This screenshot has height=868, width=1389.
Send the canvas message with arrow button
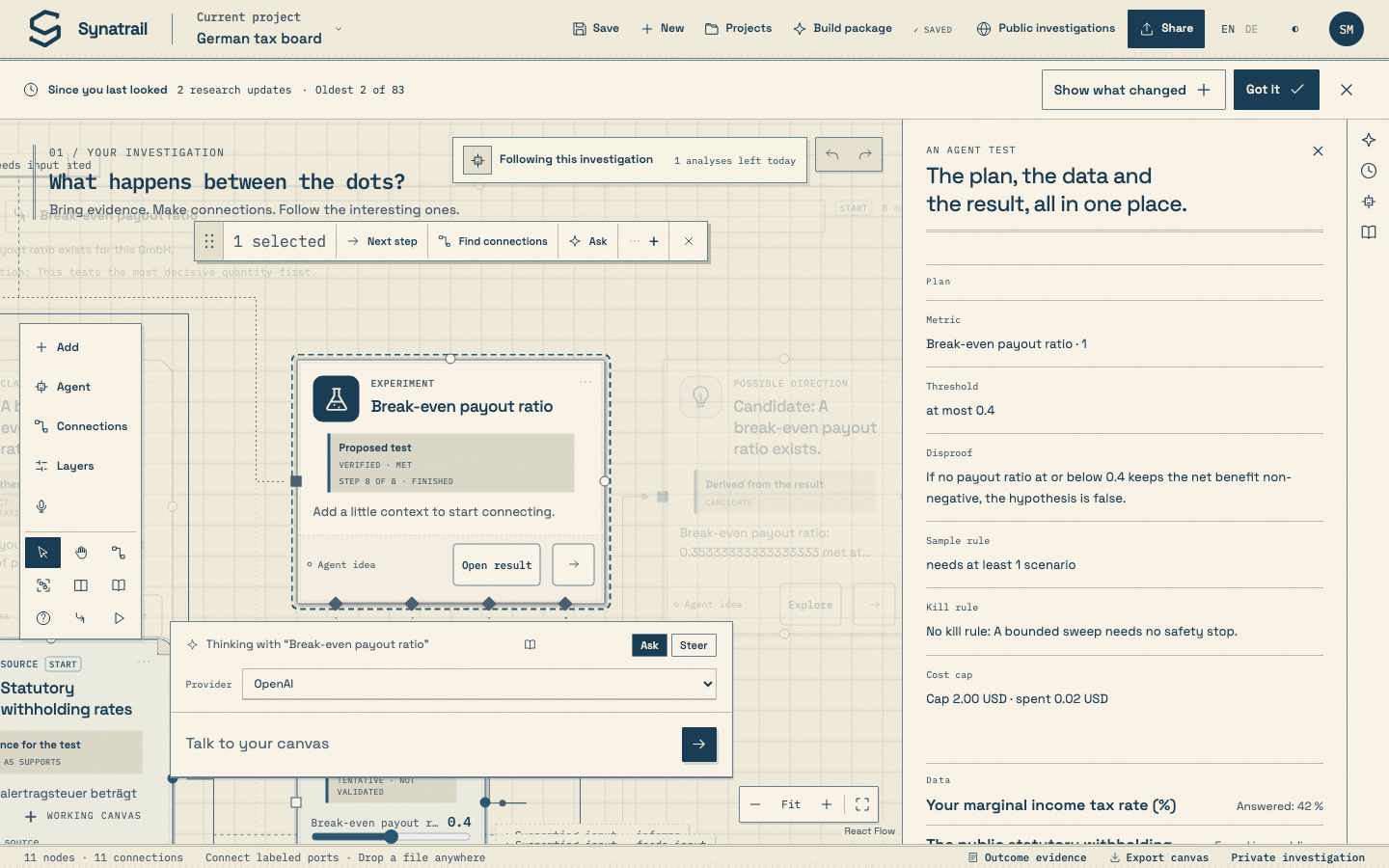[x=699, y=745]
